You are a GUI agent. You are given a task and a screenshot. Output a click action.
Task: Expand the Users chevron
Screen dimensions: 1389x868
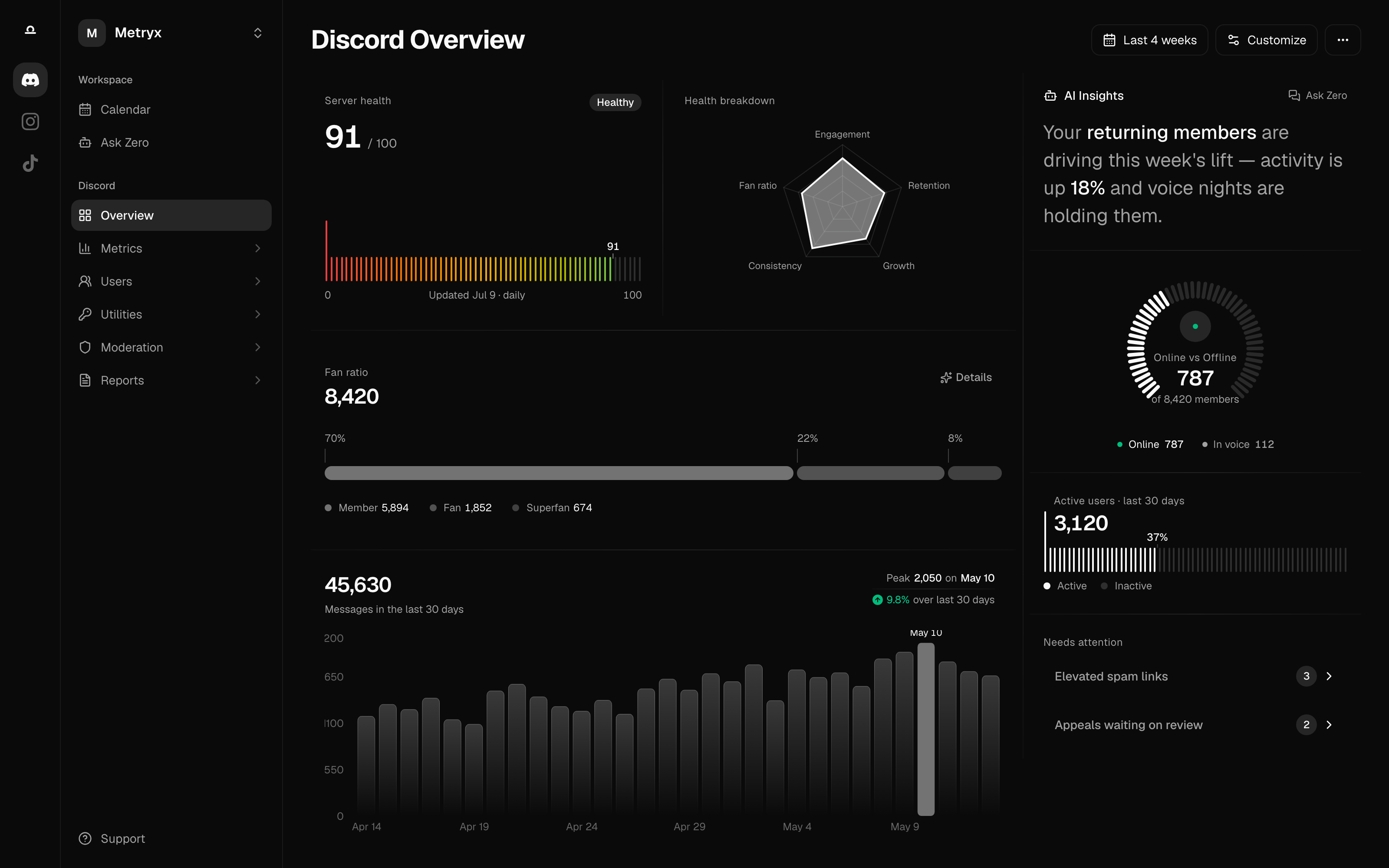[258, 281]
